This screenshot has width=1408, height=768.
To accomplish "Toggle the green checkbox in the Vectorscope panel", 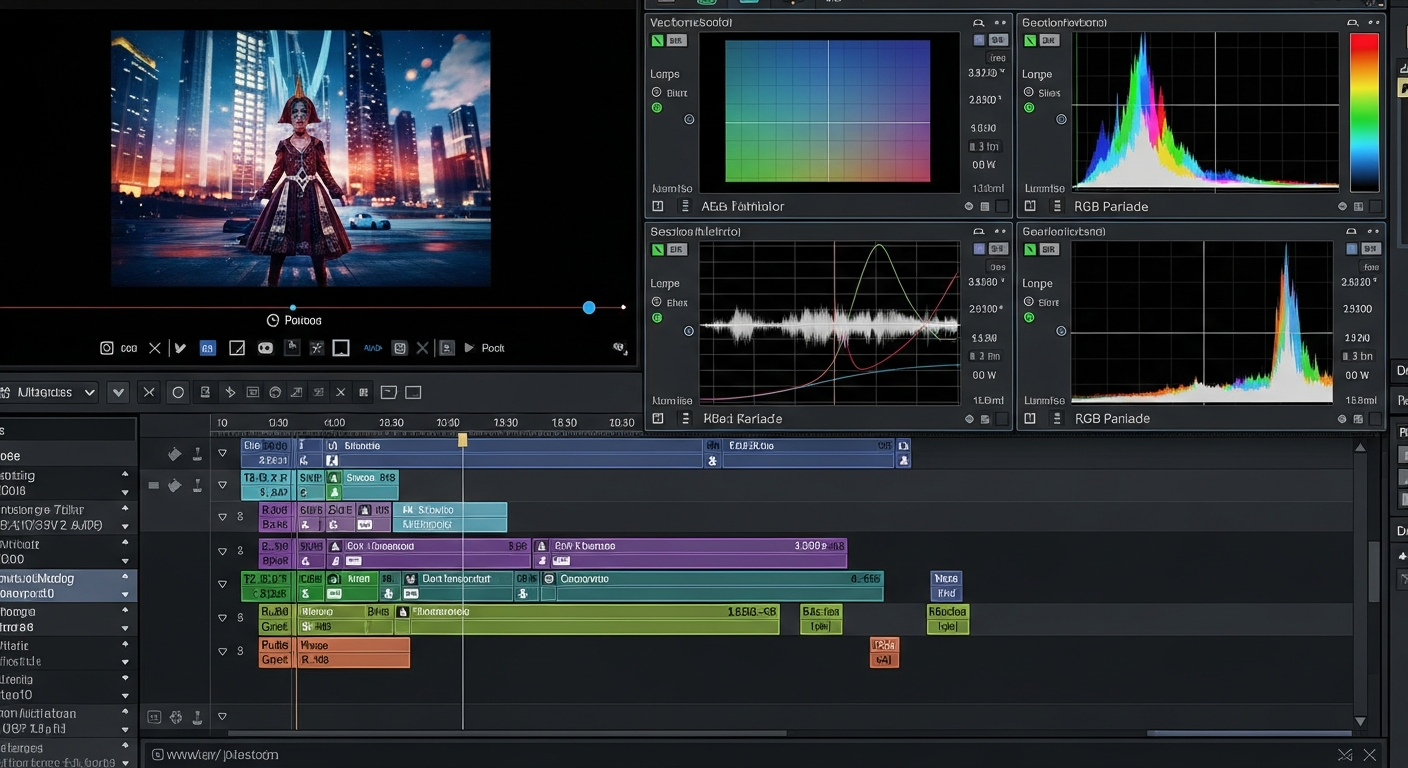I will coord(657,41).
